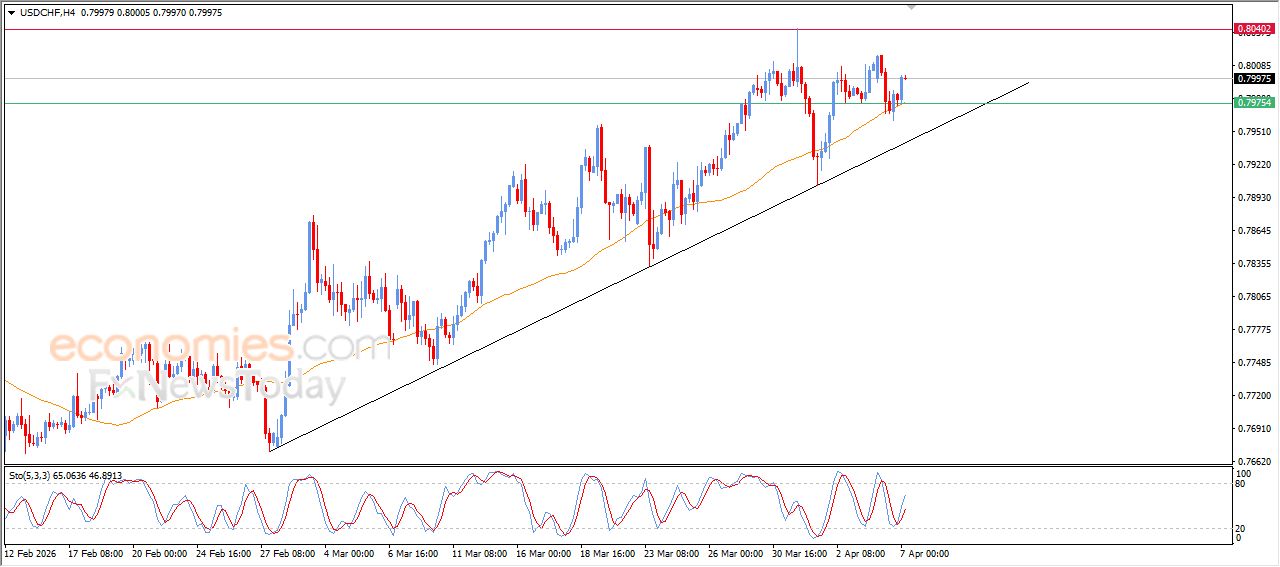
Task: Click the 0.79510 price axis value
Action: click(1254, 131)
